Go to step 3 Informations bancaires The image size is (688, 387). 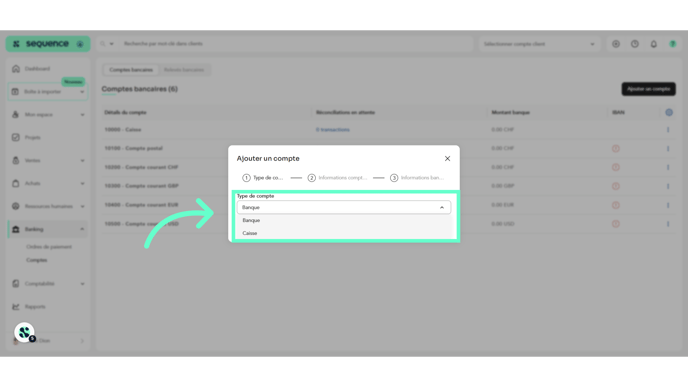417,178
